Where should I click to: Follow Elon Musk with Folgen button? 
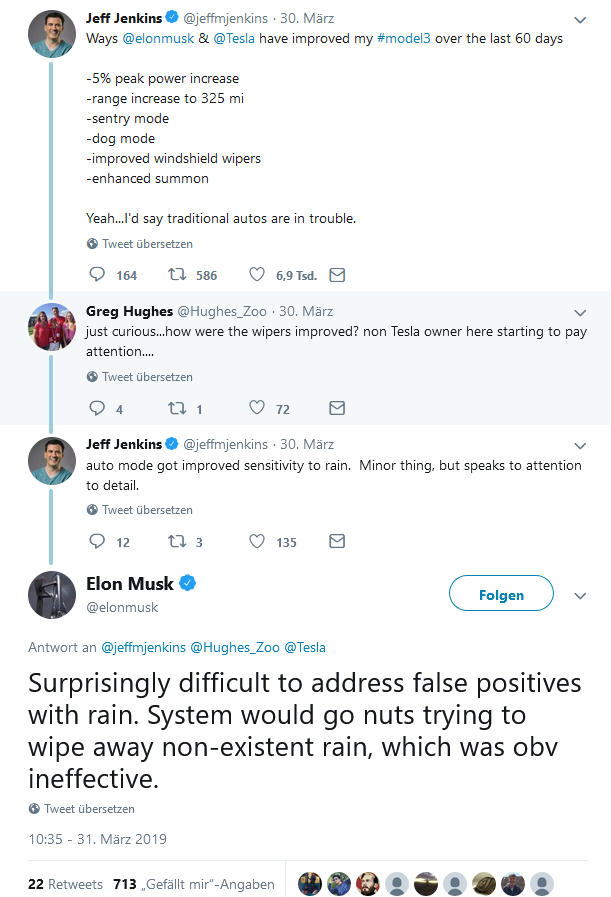point(501,594)
